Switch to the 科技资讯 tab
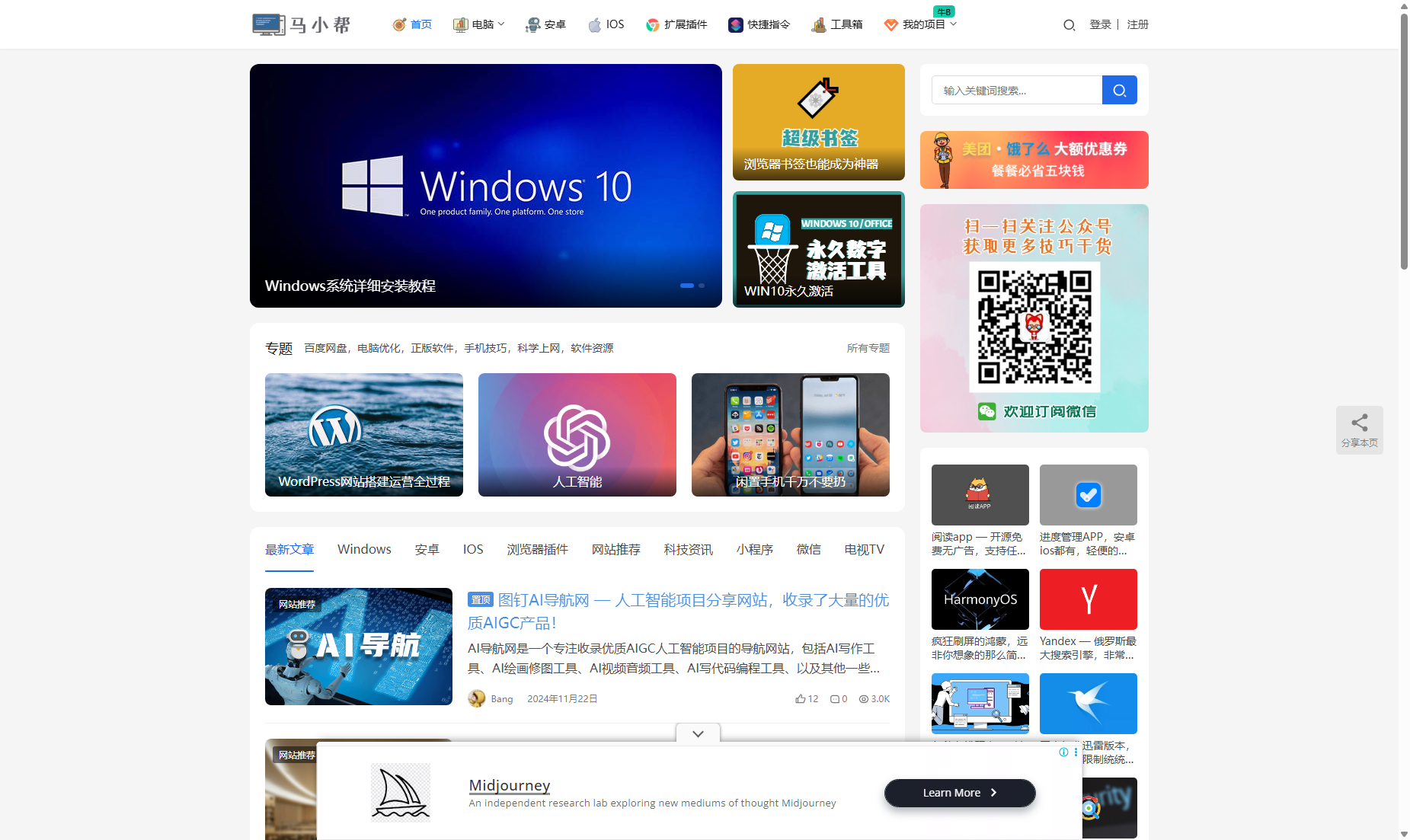 tap(688, 549)
